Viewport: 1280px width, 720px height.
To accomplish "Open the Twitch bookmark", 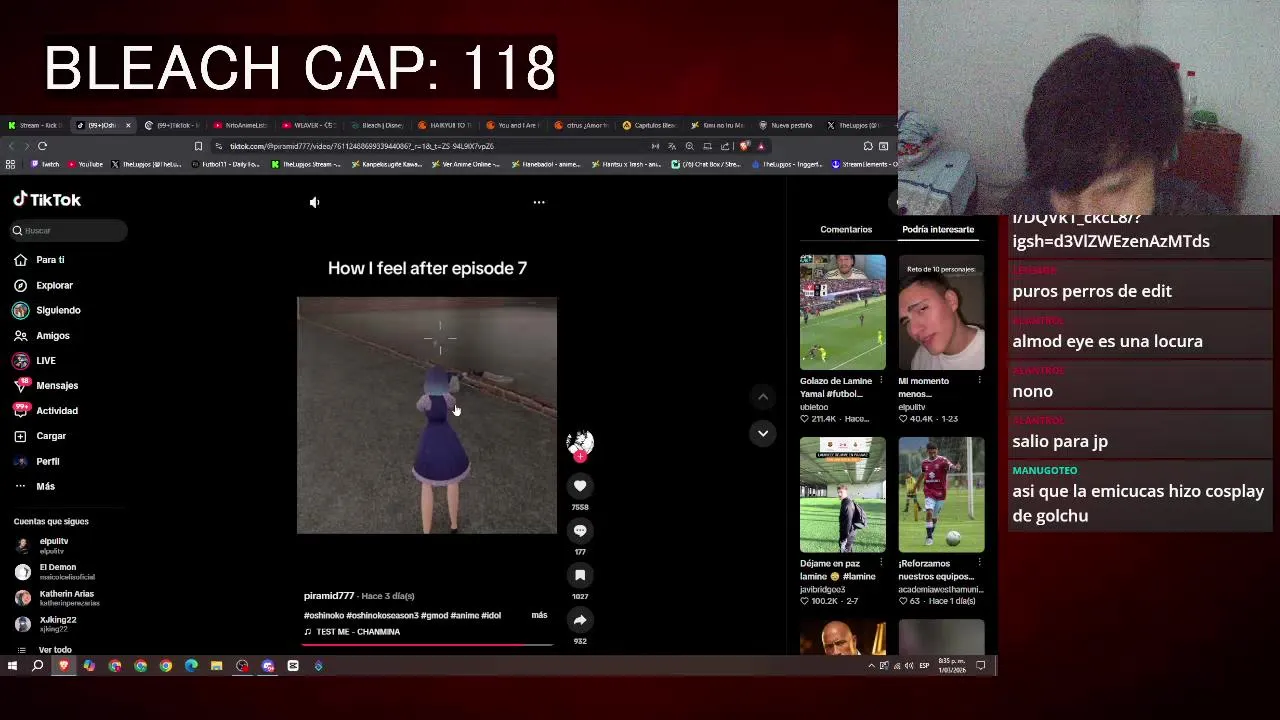I will point(45,164).
